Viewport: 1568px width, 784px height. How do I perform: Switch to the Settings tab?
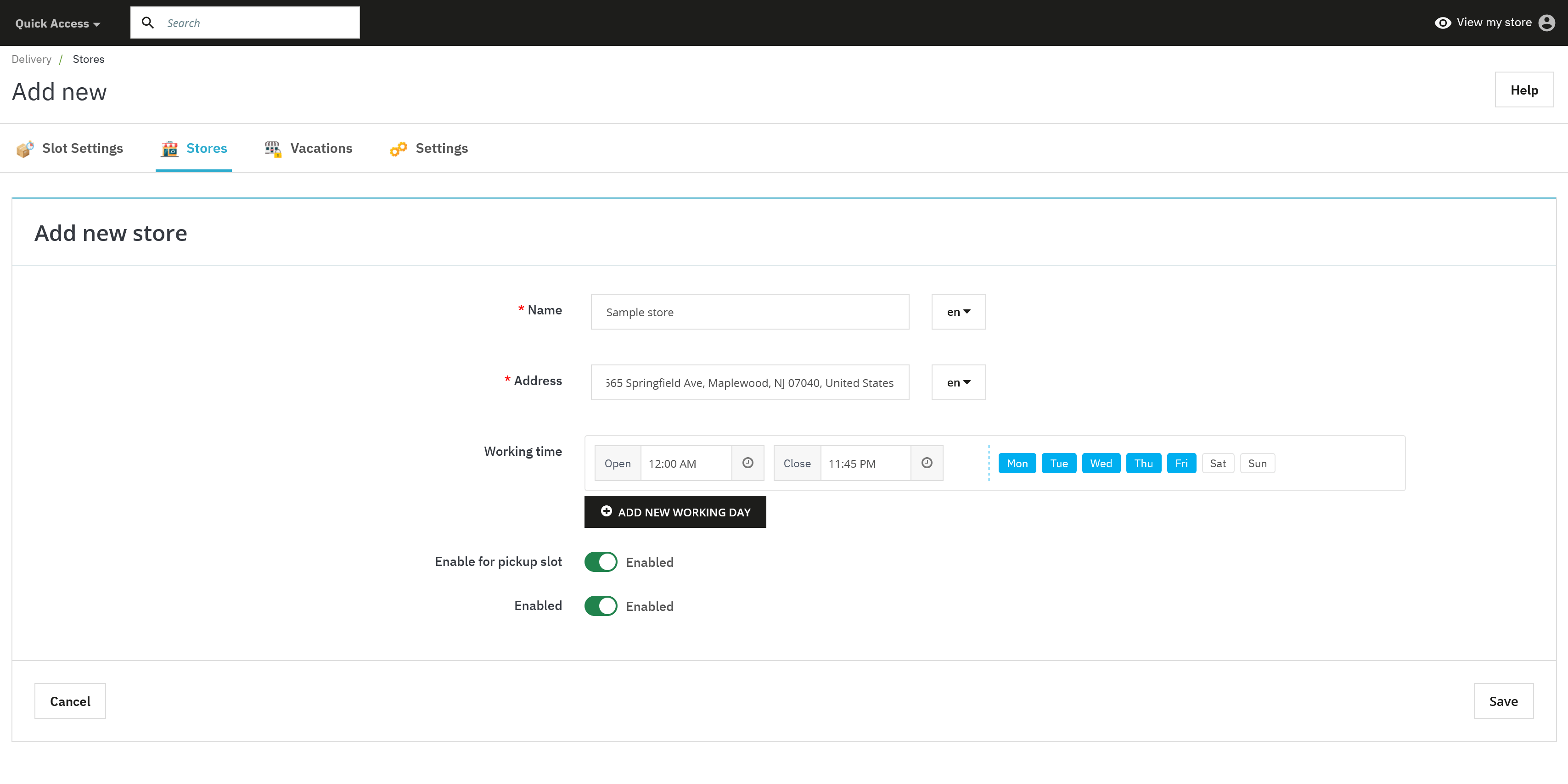coord(428,149)
